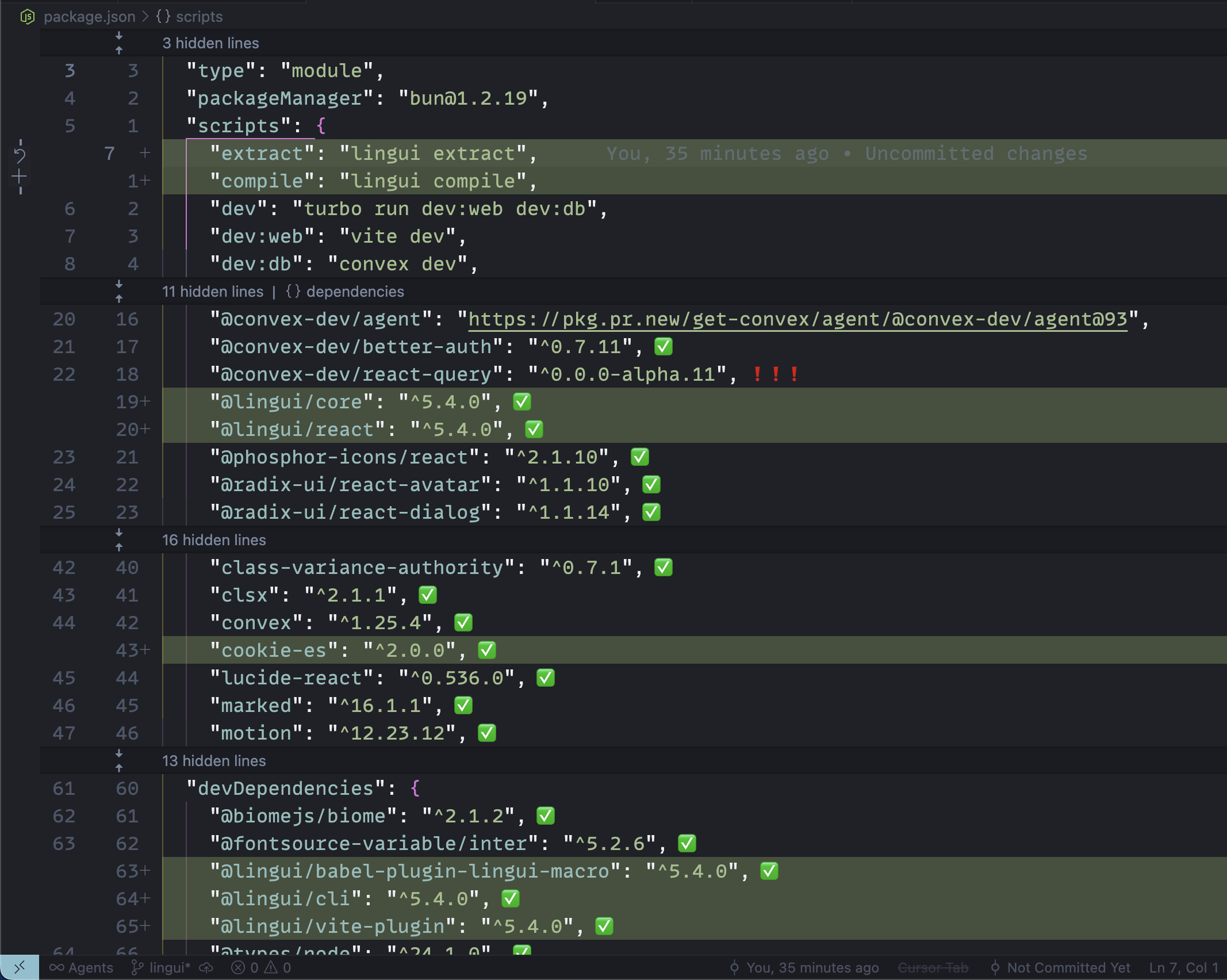Switch git branch lingui* in status bar

coord(160,968)
